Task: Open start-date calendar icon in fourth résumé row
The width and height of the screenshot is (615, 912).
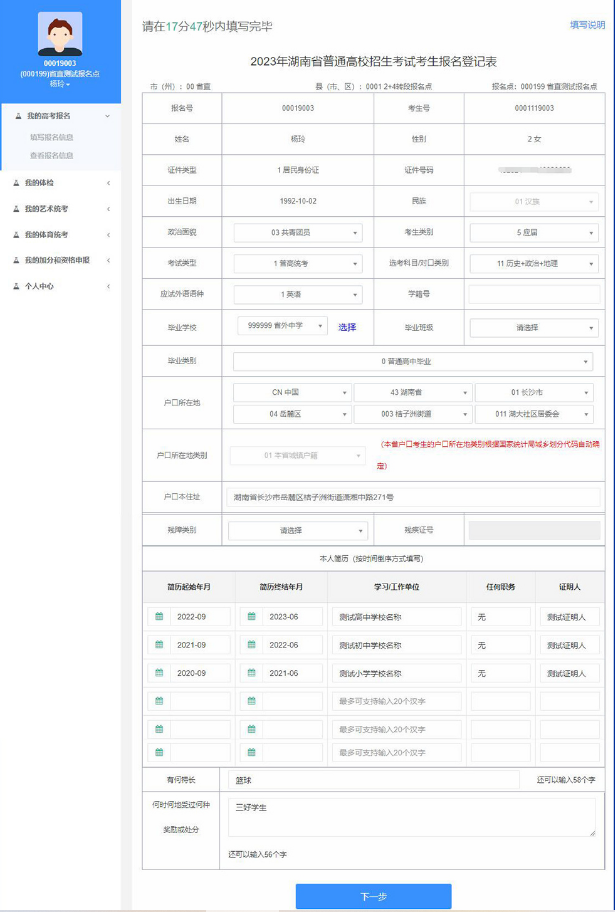Action: [159, 701]
